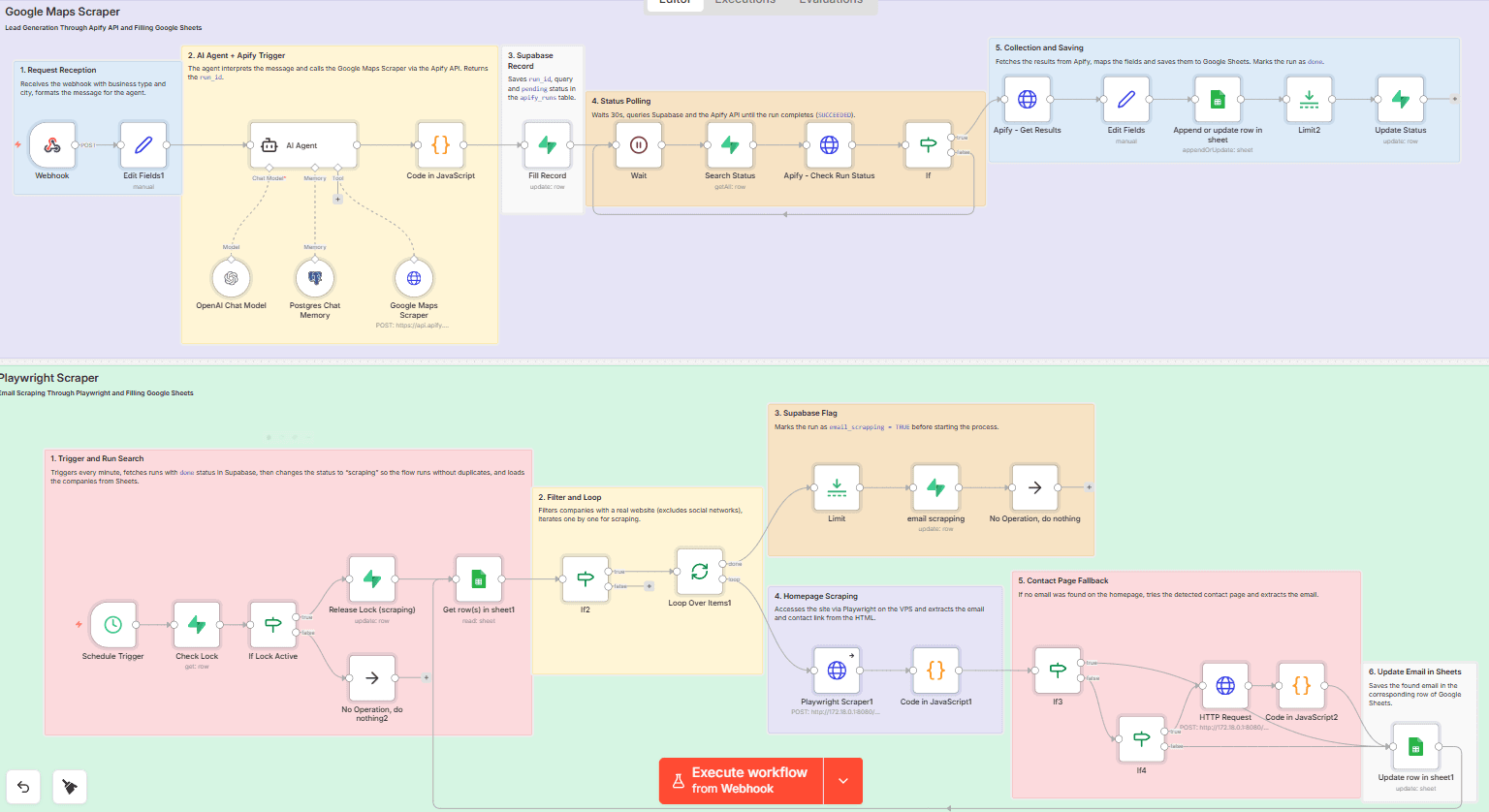Select the Code in JavaScript2 node

pos(1301,686)
